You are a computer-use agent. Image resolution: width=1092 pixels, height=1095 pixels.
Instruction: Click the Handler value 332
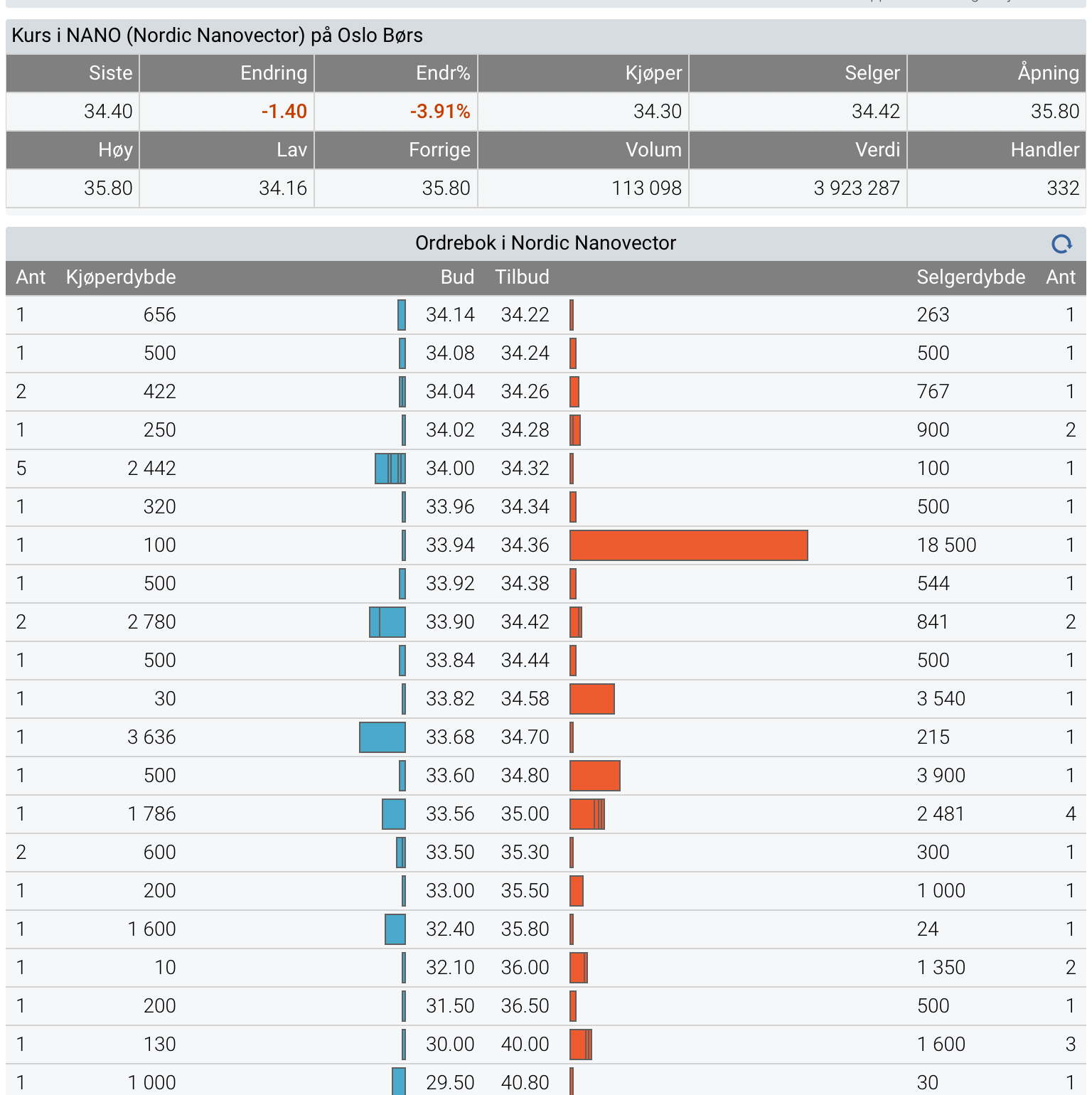[1063, 188]
